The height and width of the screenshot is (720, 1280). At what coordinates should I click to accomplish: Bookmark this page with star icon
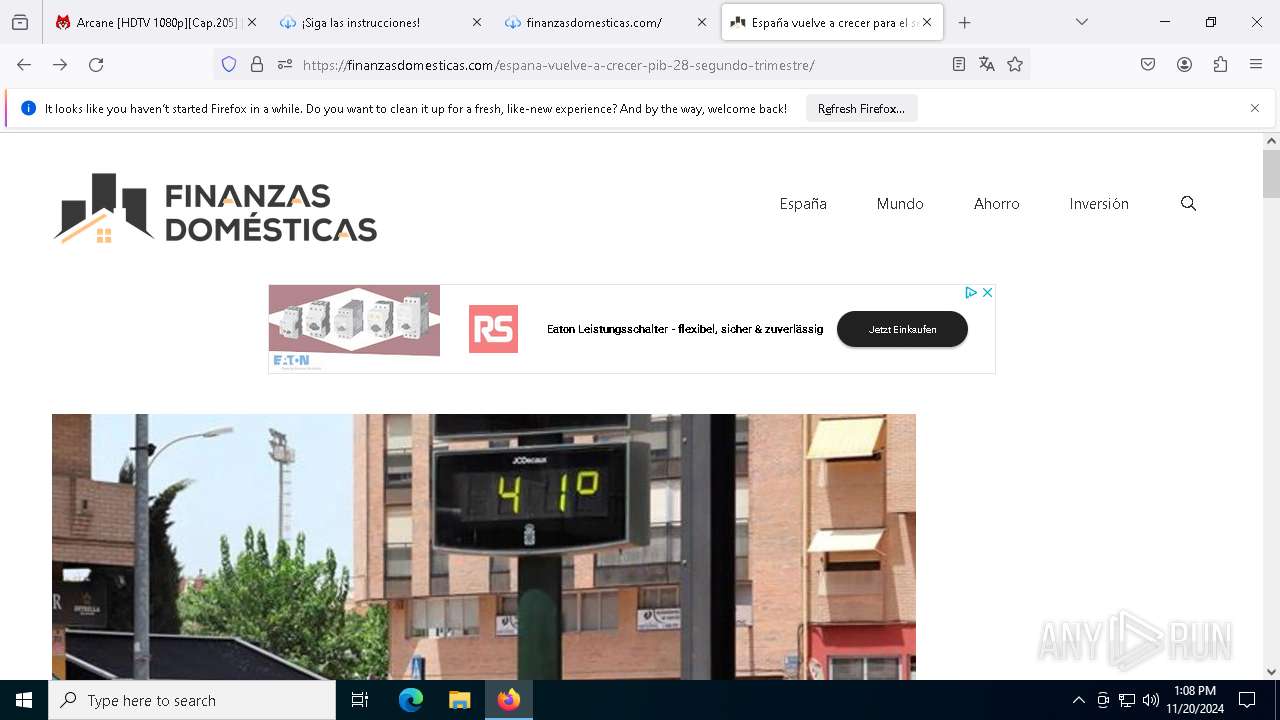[x=1015, y=64]
